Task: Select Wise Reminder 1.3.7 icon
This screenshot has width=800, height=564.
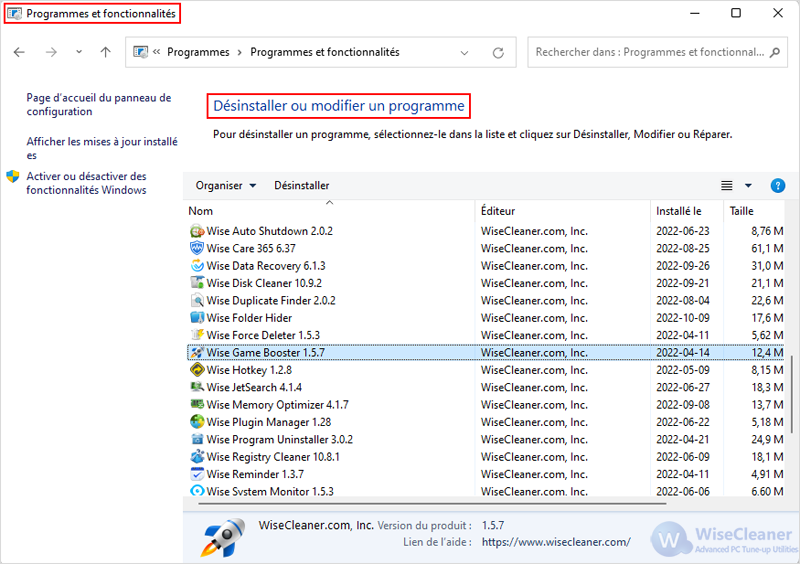Action: 197,474
